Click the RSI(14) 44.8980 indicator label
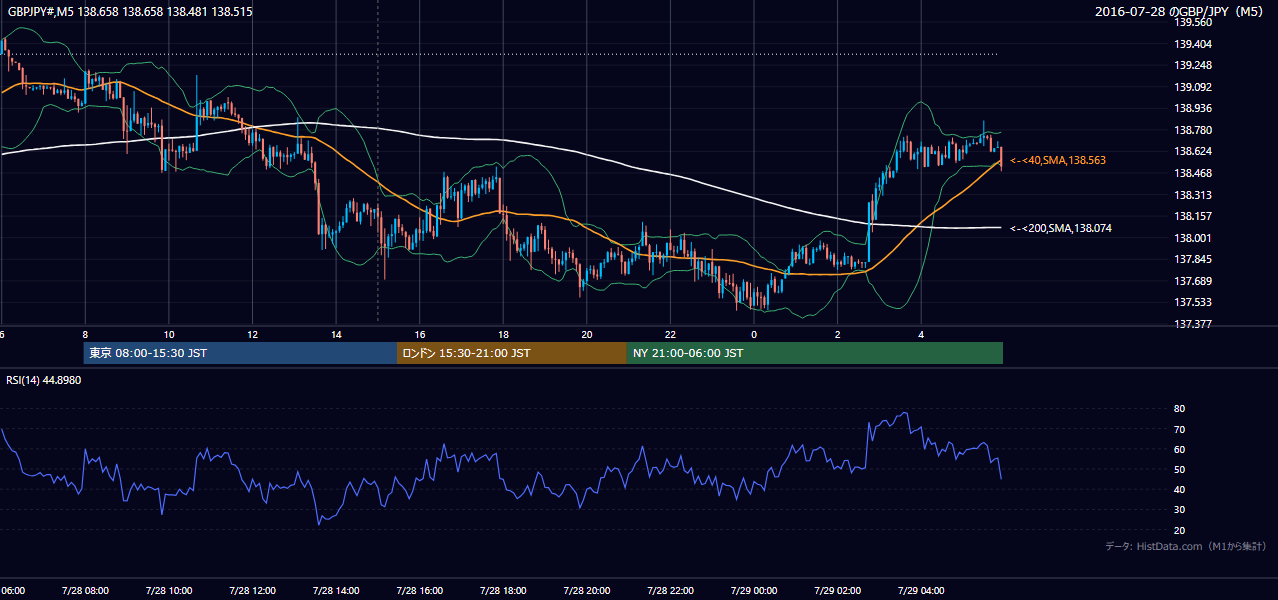Screen dimensions: 1278x600 point(44,381)
